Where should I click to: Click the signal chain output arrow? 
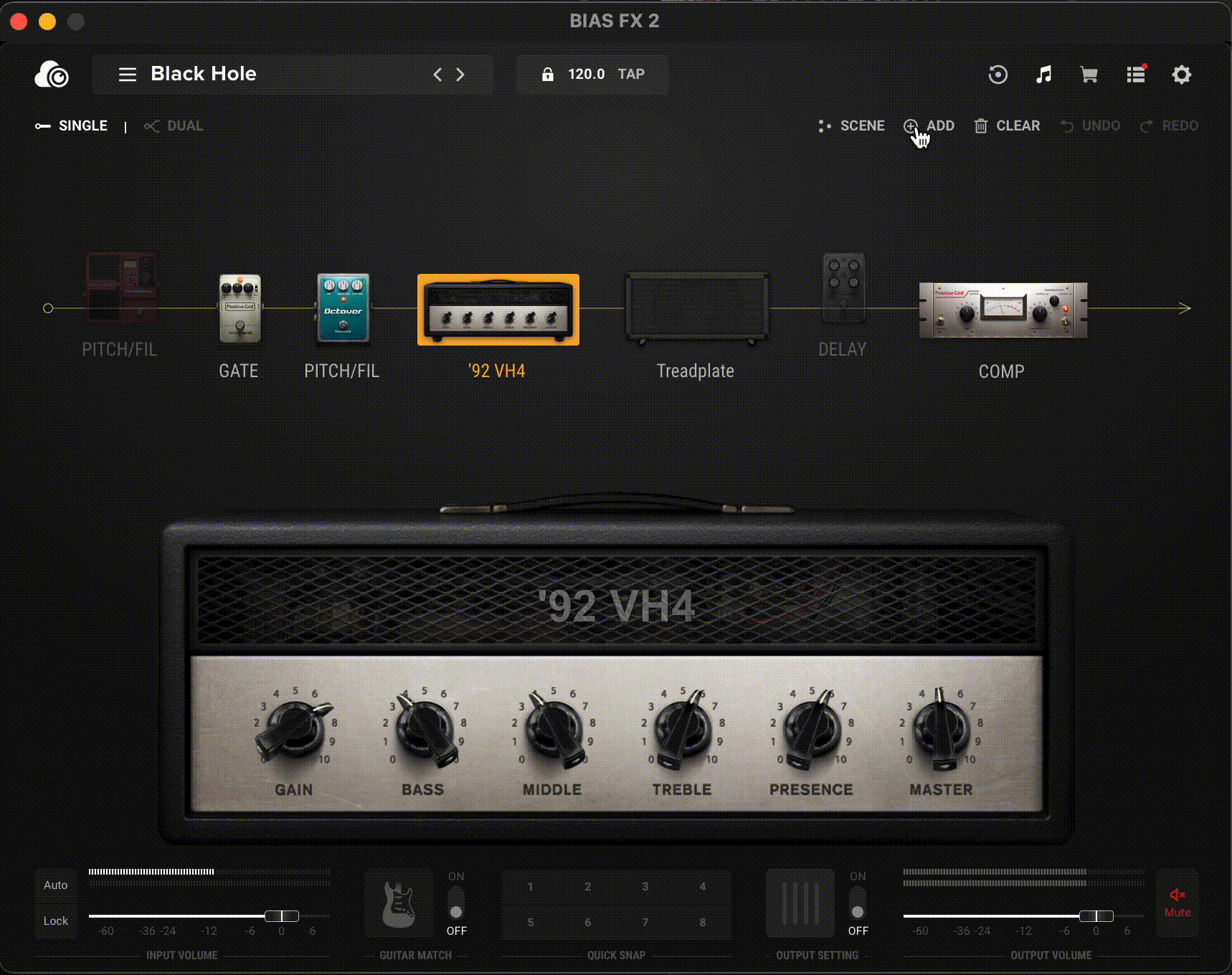coord(1184,308)
